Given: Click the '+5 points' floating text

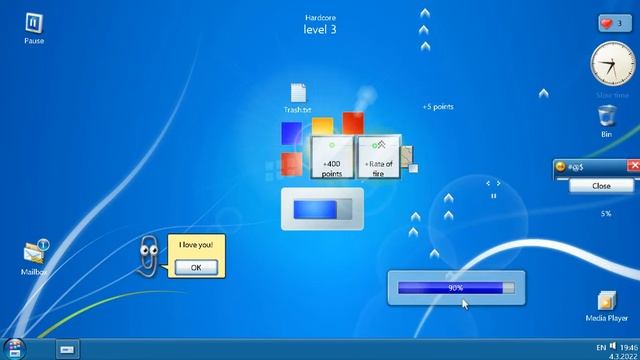Looking at the screenshot, I should point(438,107).
